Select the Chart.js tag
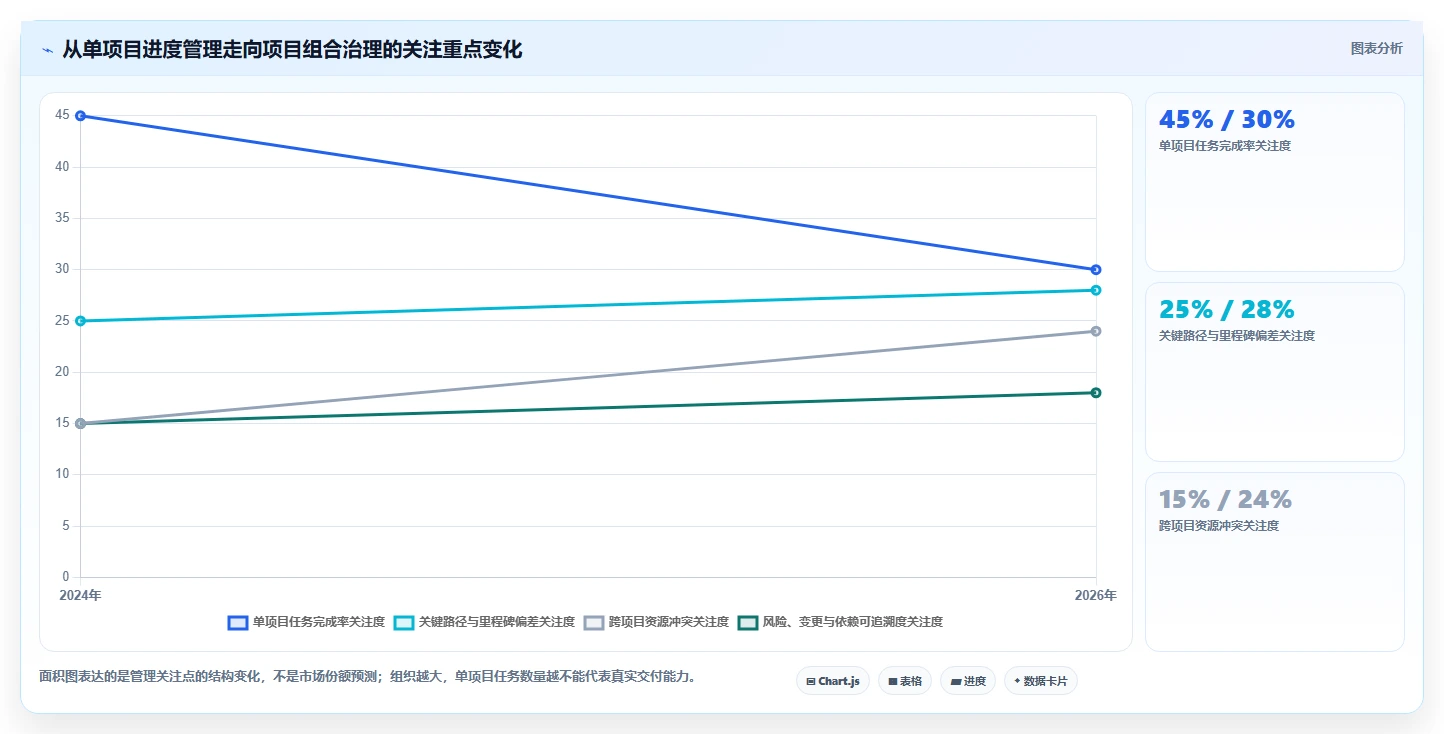 point(833,681)
